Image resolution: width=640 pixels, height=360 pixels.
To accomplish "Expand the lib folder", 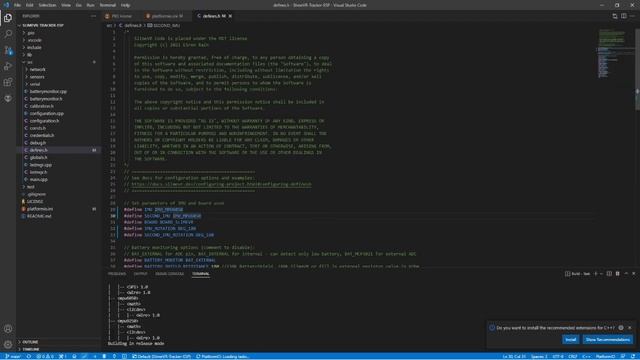I will [29, 55].
